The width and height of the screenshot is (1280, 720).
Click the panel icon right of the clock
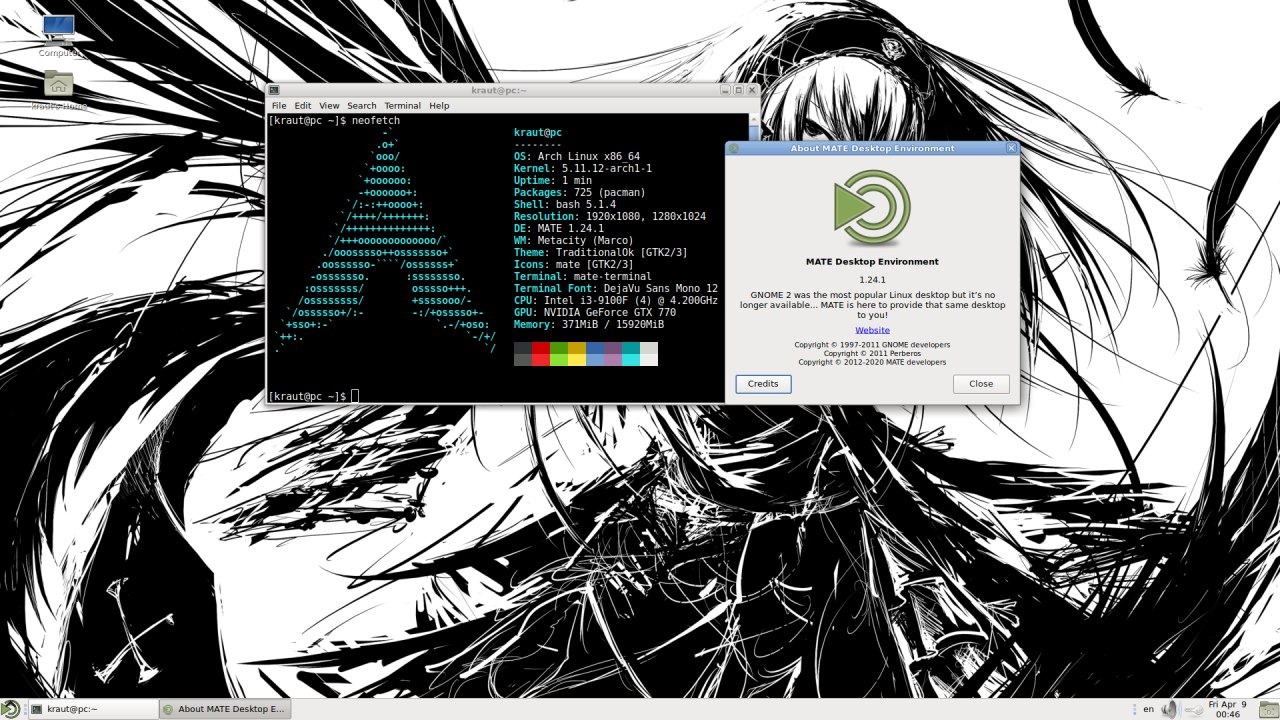click(1267, 709)
